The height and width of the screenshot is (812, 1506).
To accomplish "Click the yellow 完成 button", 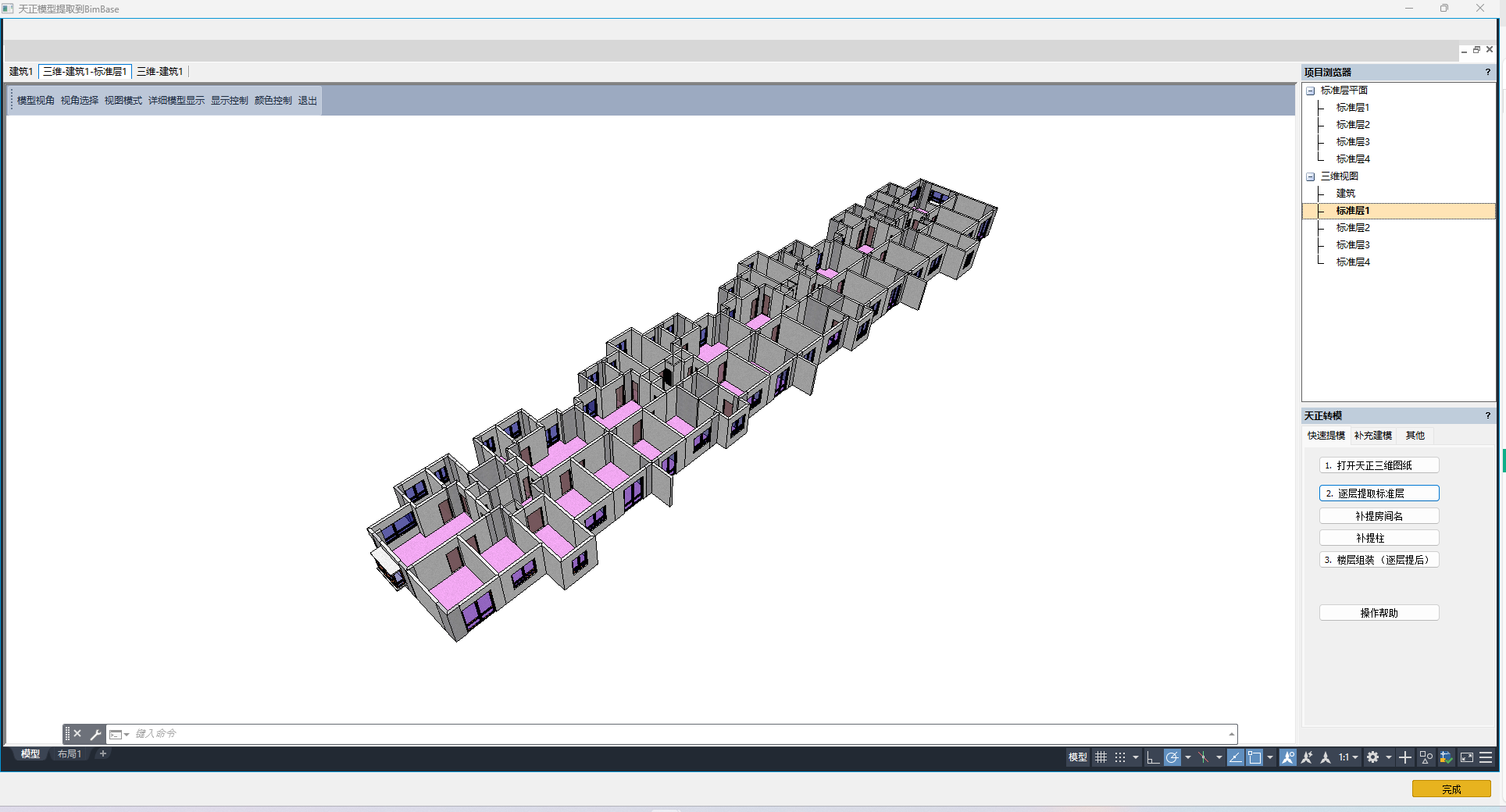I will [x=1451, y=789].
